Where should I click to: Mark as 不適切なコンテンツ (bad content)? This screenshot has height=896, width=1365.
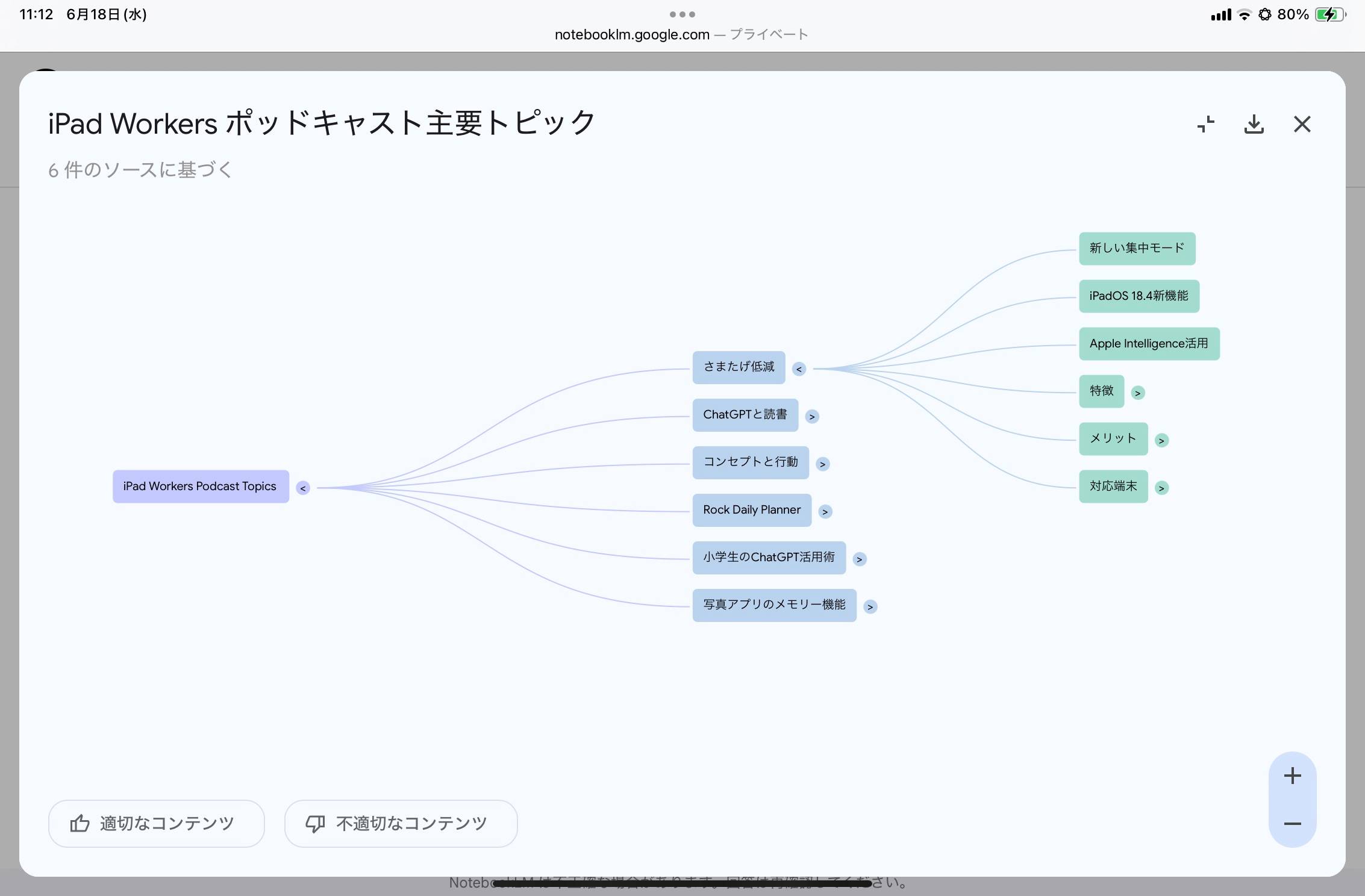click(x=401, y=823)
